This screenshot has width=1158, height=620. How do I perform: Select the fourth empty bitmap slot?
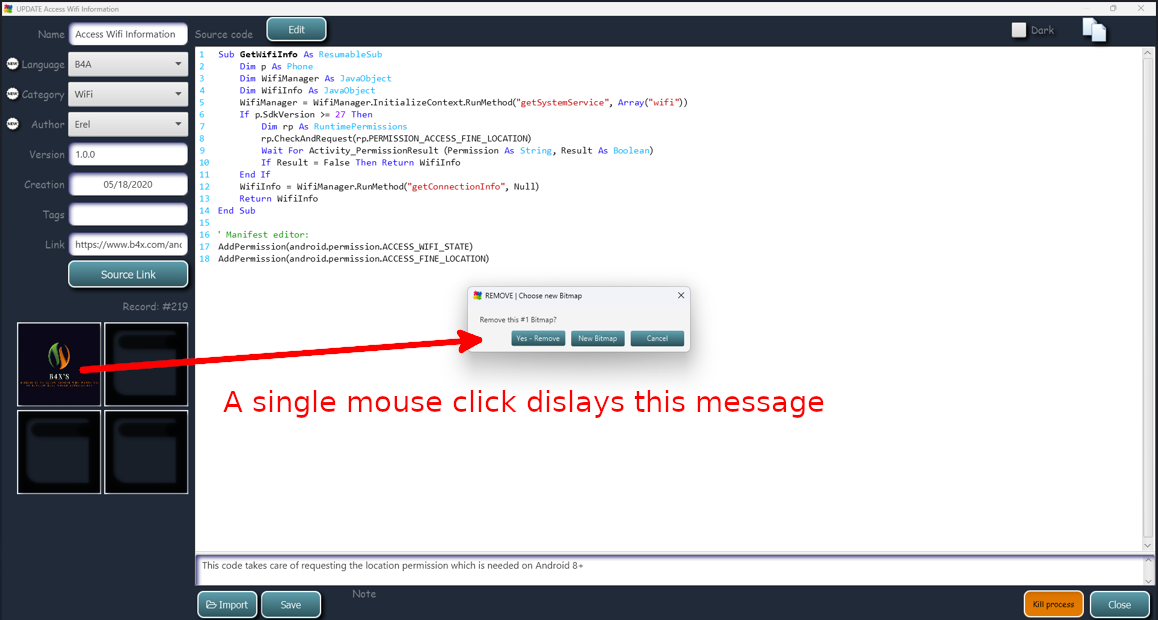(x=146, y=452)
